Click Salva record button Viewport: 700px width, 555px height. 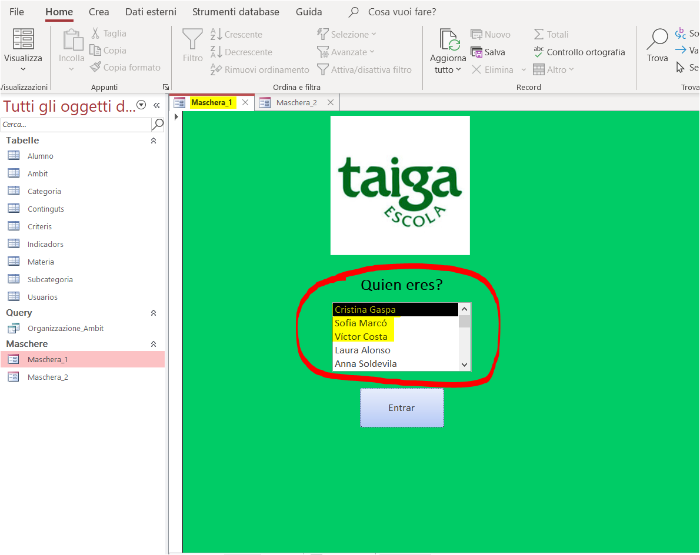[488, 52]
